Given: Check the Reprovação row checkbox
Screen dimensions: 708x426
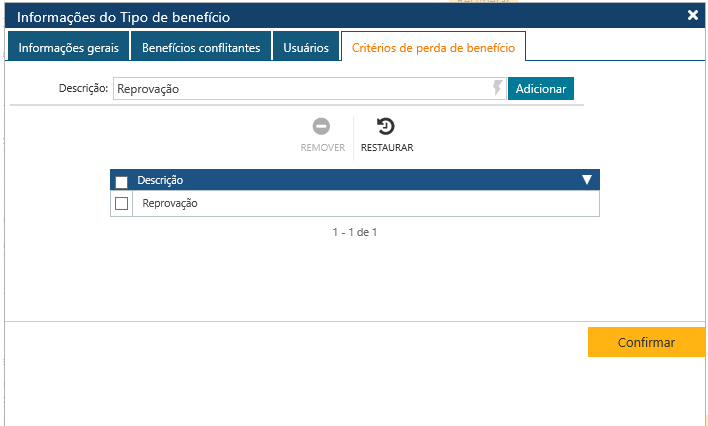Looking at the screenshot, I should click(x=122, y=203).
